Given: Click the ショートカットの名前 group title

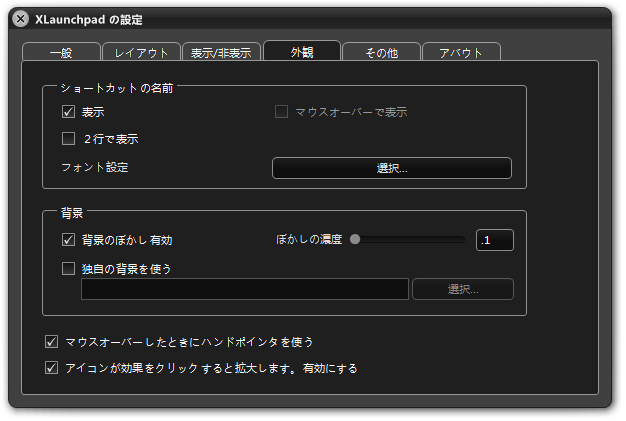Looking at the screenshot, I should (x=117, y=88).
